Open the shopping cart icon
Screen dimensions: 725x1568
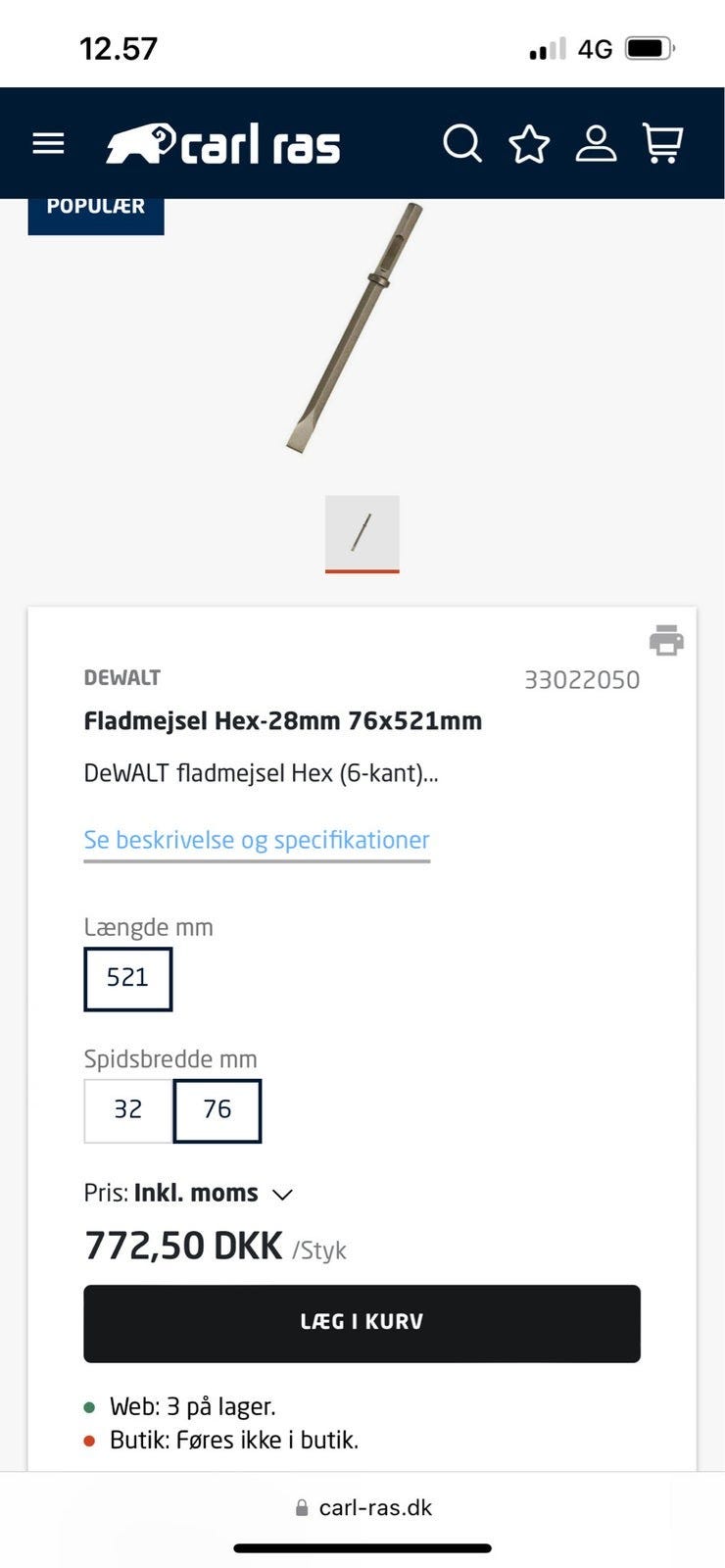pos(662,144)
